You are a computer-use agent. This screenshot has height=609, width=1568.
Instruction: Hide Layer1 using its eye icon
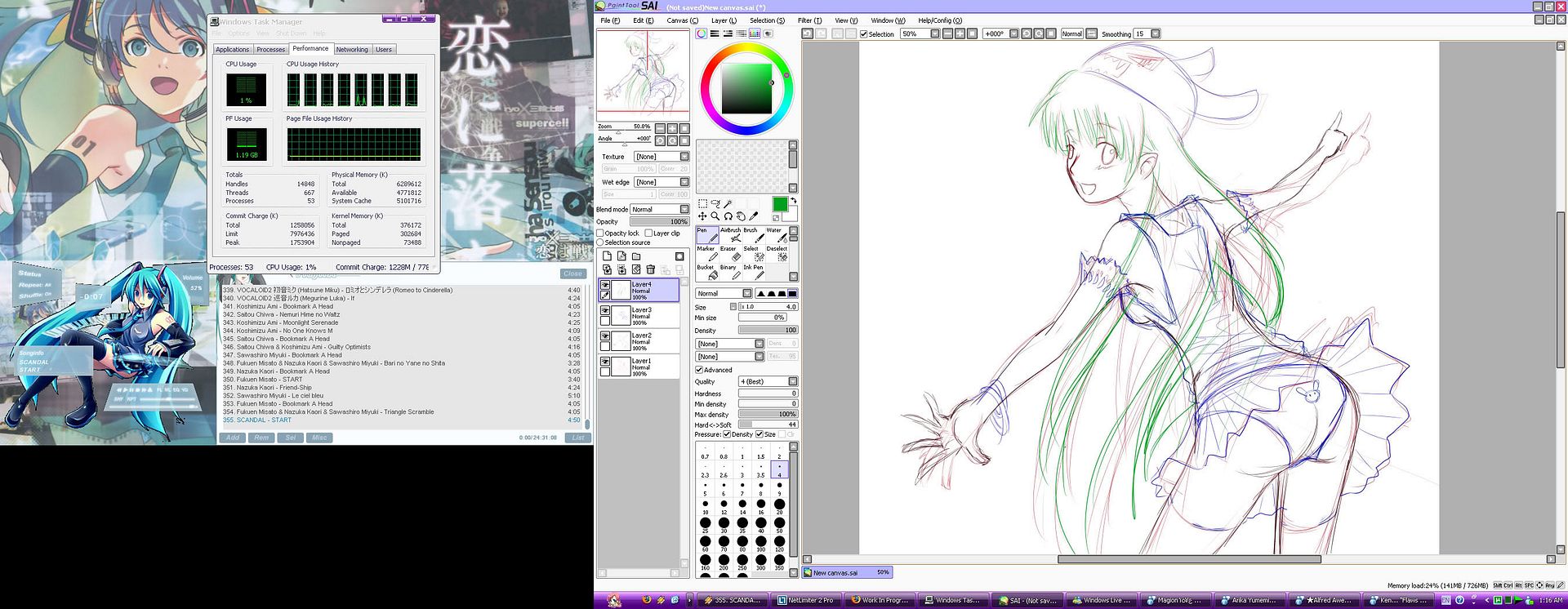pos(605,361)
